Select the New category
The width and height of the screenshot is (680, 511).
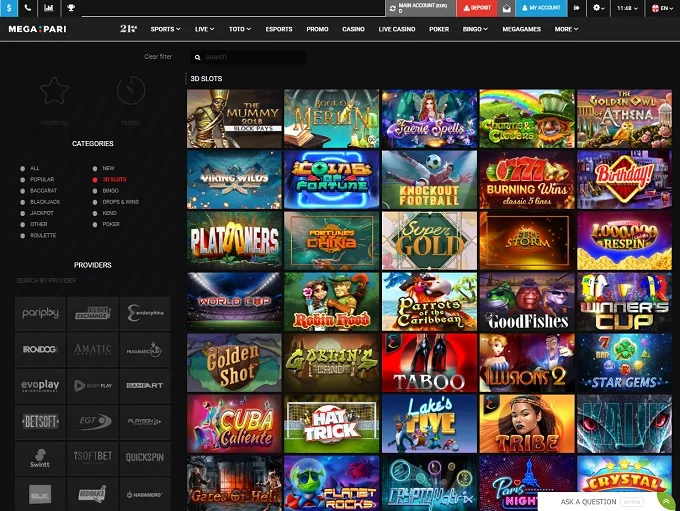click(103, 168)
